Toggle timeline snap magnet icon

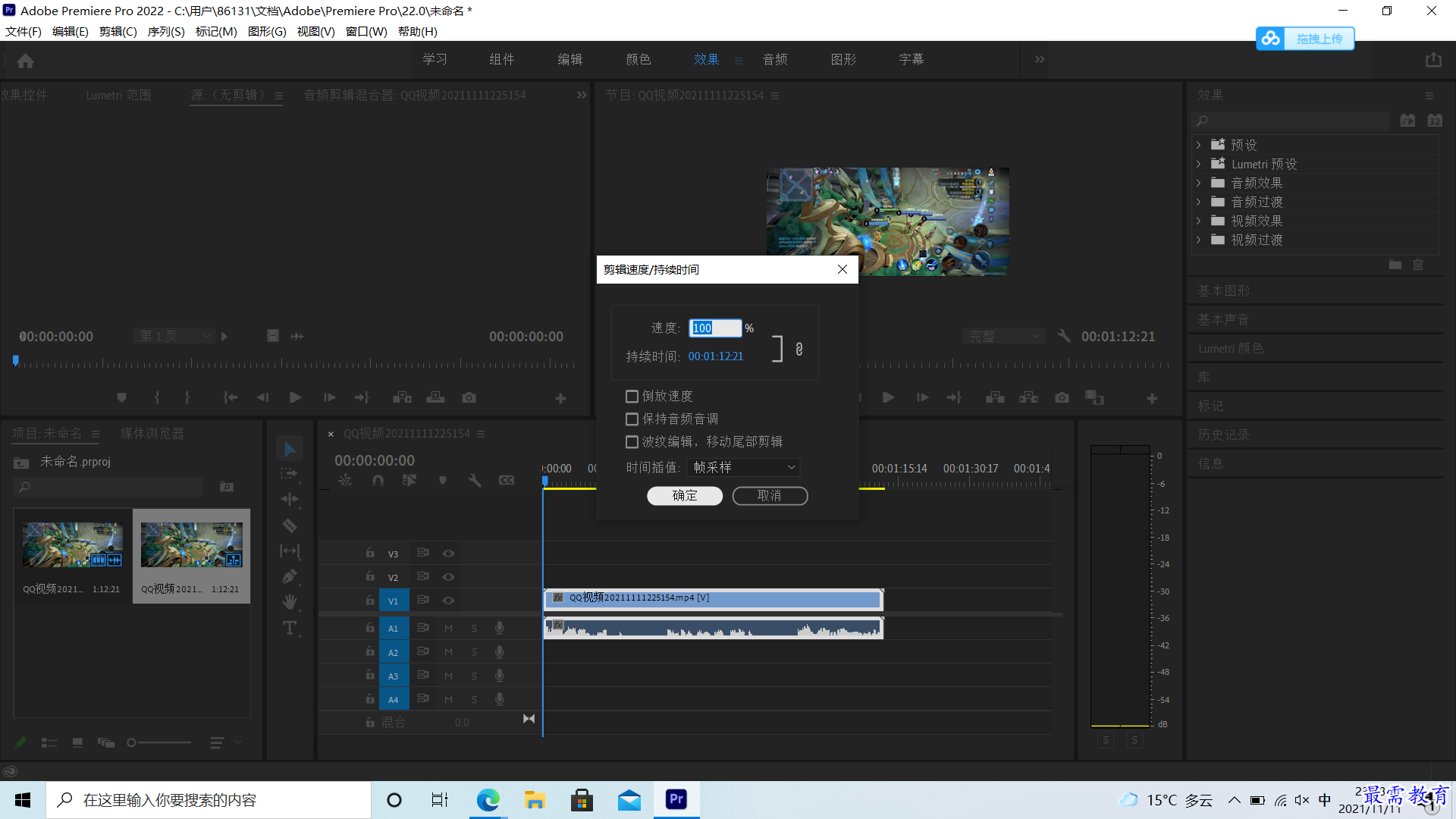378,480
